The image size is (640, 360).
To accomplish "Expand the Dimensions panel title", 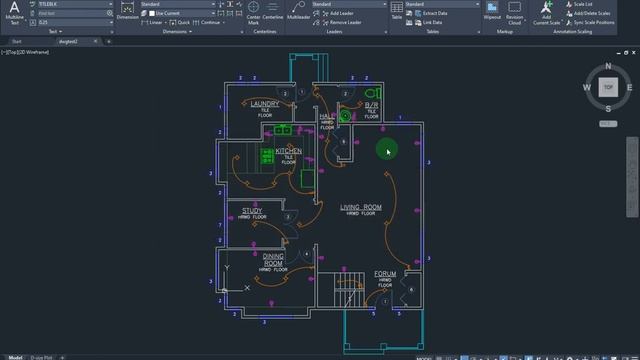I will coord(177,31).
